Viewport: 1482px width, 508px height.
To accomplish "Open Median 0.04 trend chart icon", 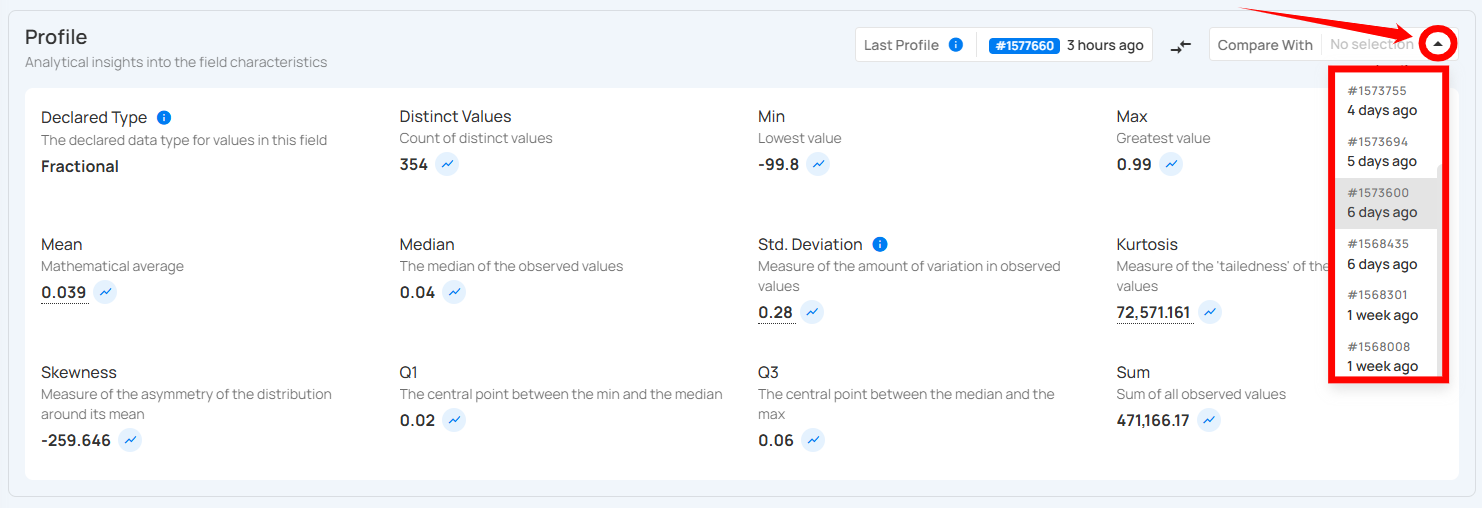I will [x=454, y=292].
